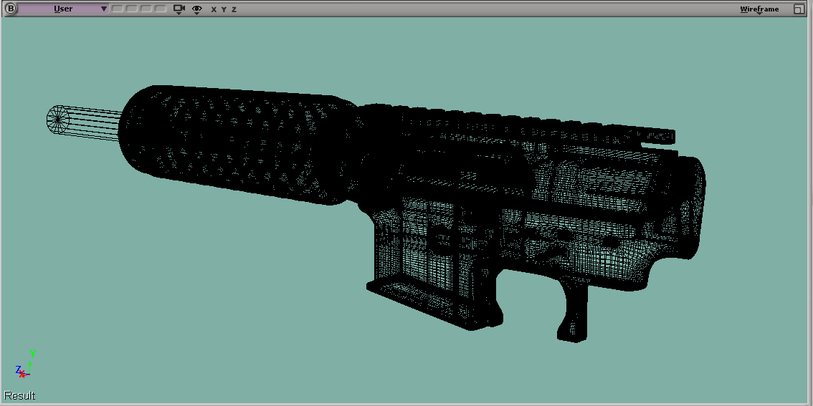Click the third view memo slot

coord(146,9)
